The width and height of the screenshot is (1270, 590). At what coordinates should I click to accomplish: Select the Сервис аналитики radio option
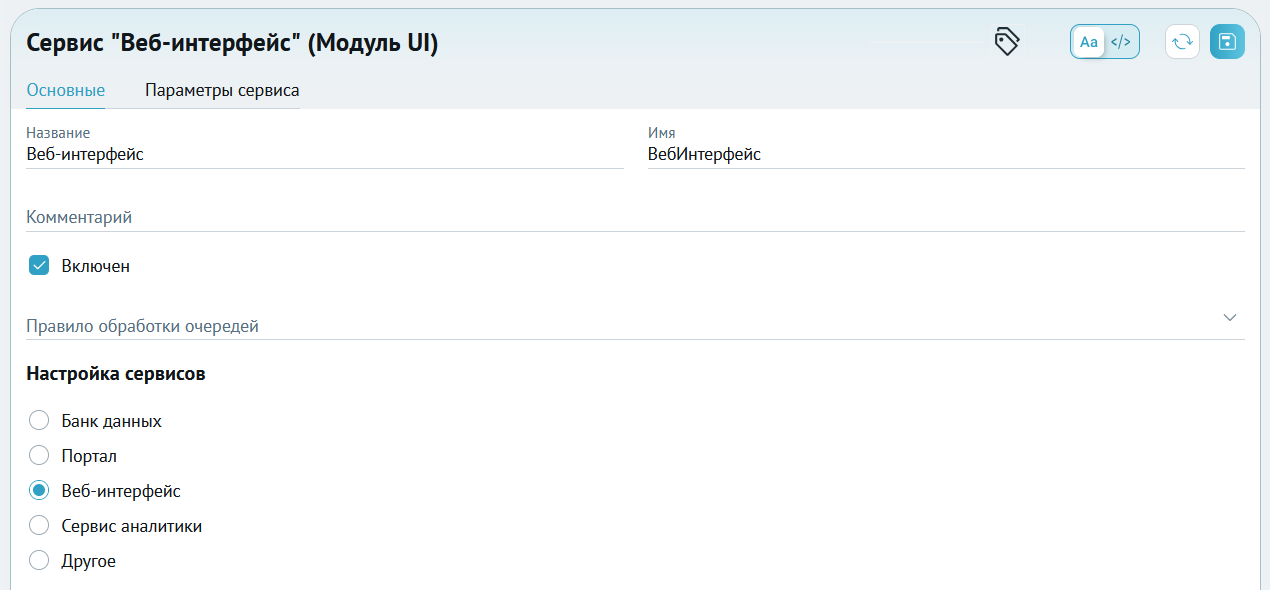click(39, 526)
